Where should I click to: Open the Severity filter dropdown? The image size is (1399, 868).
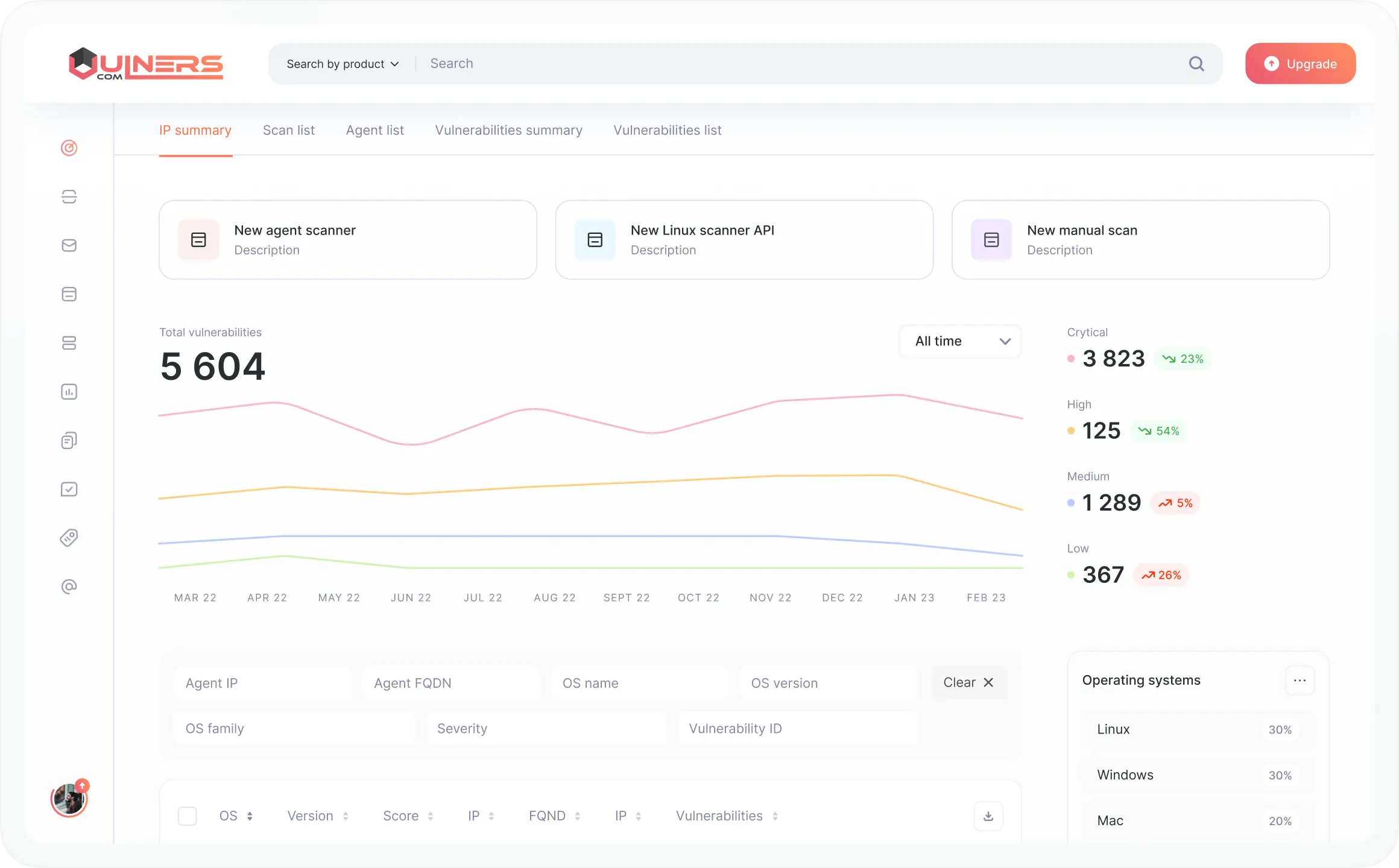(x=546, y=728)
